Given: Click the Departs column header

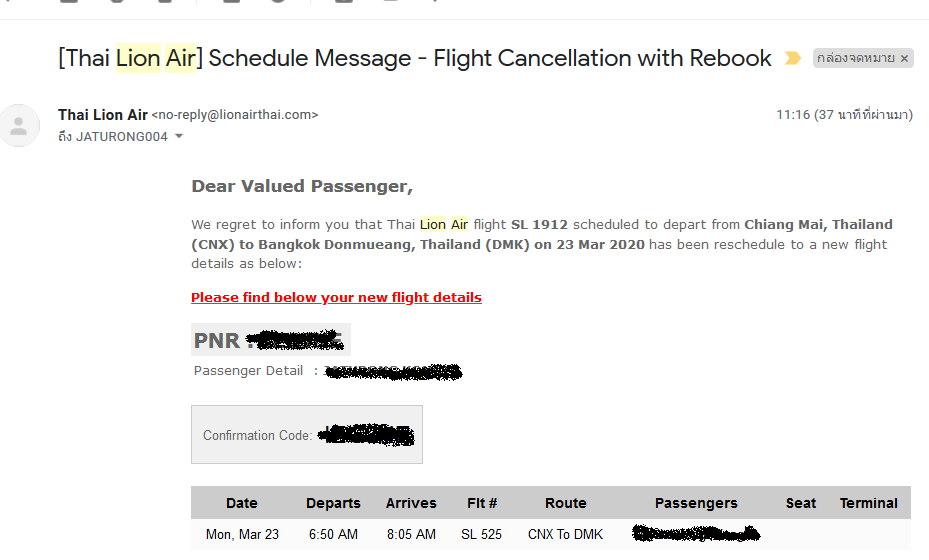Looking at the screenshot, I should pyautogui.click(x=333, y=503).
